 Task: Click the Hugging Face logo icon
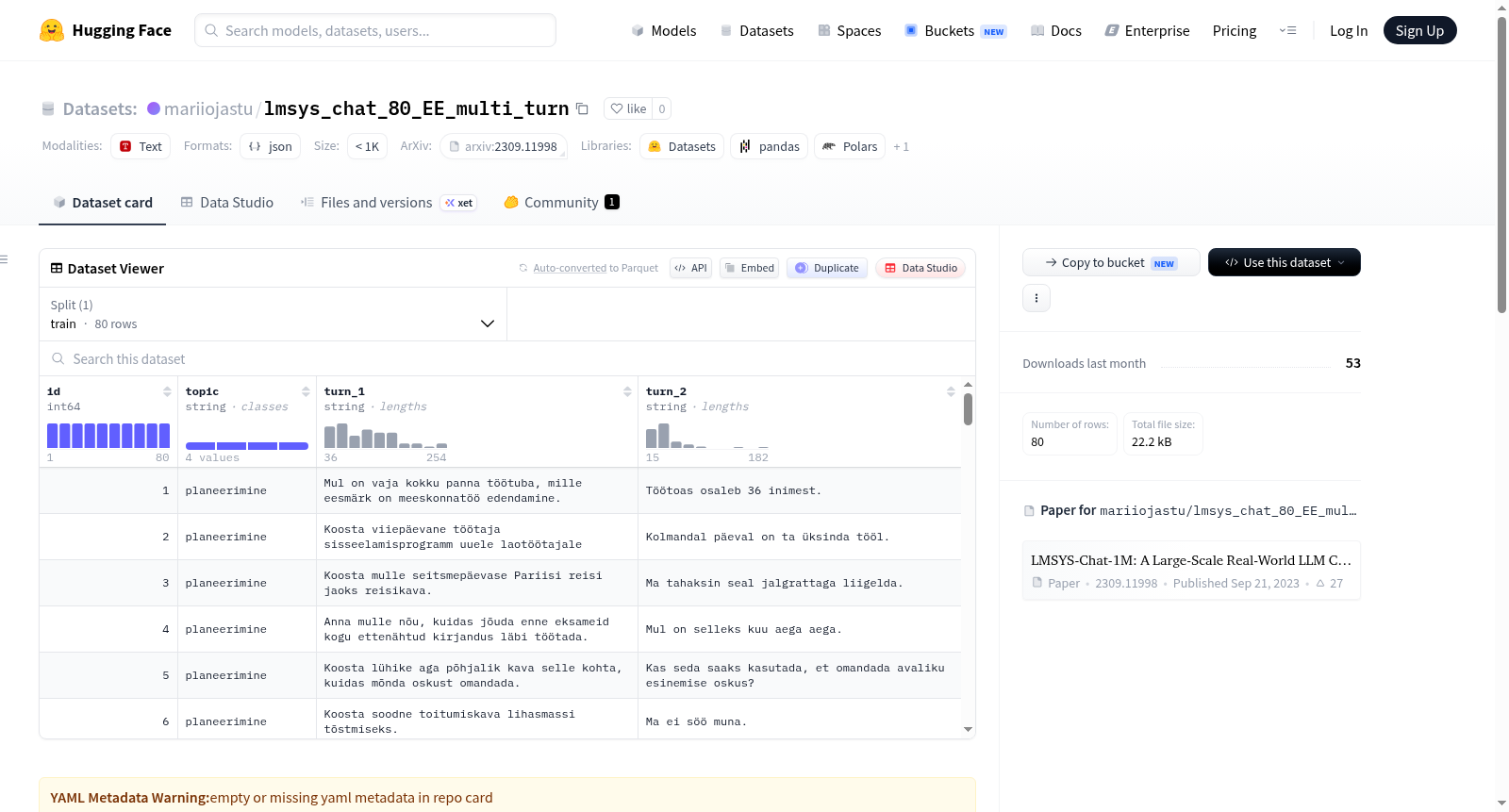click(x=52, y=30)
